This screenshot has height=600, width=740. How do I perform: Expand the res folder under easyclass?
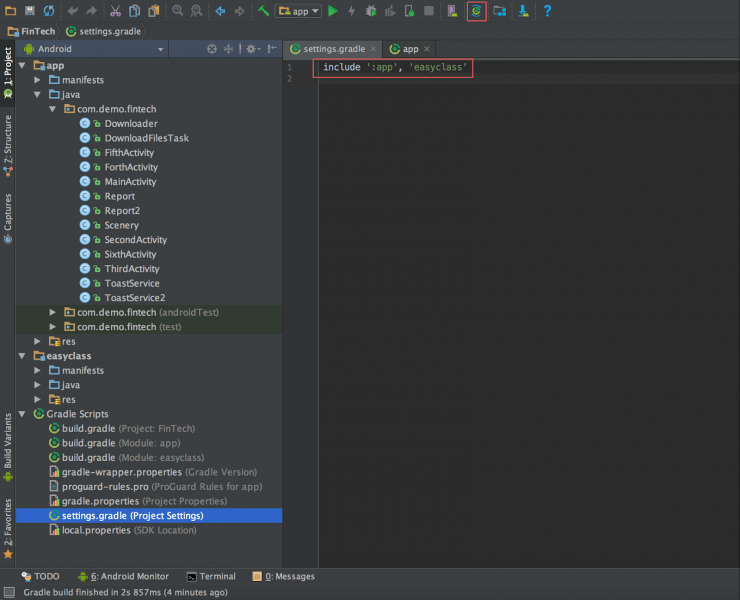(x=39, y=399)
